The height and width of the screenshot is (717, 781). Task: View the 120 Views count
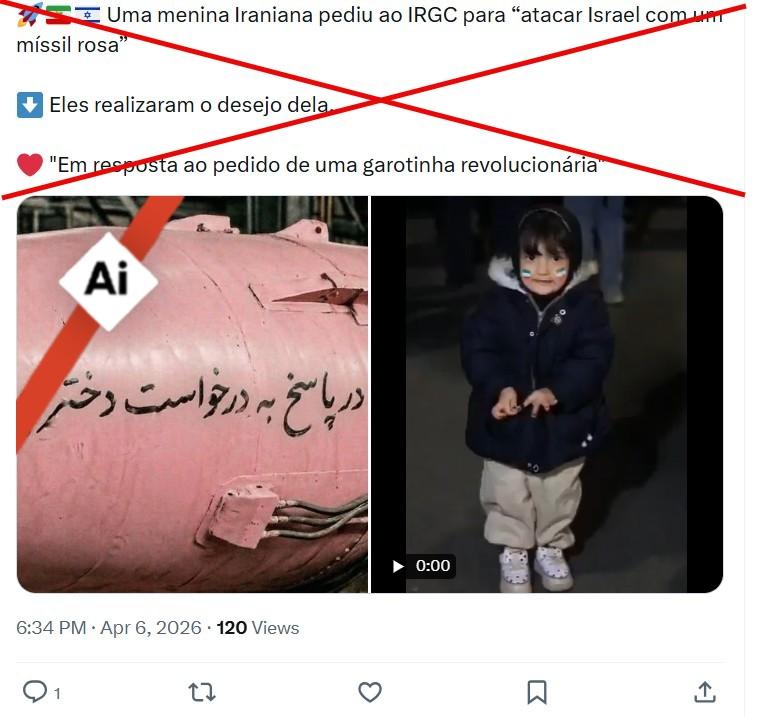(258, 628)
